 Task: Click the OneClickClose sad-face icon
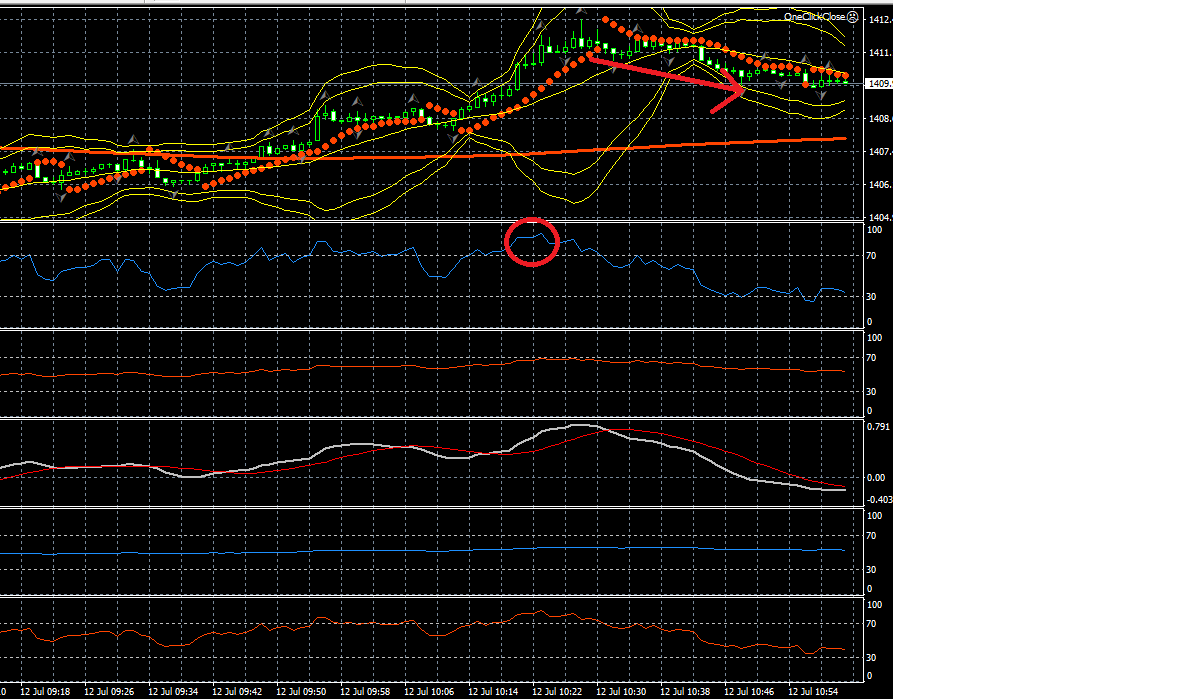click(x=852, y=16)
